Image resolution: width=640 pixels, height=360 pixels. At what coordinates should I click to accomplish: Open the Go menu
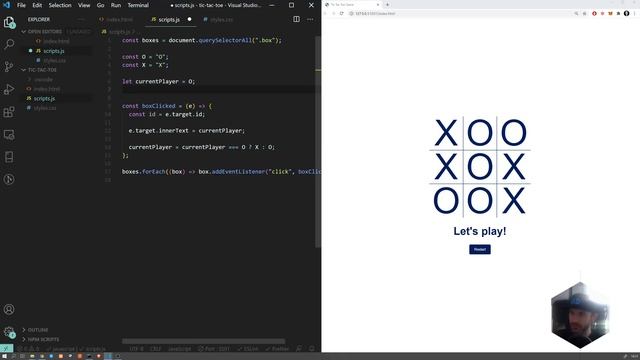[x=100, y=5]
